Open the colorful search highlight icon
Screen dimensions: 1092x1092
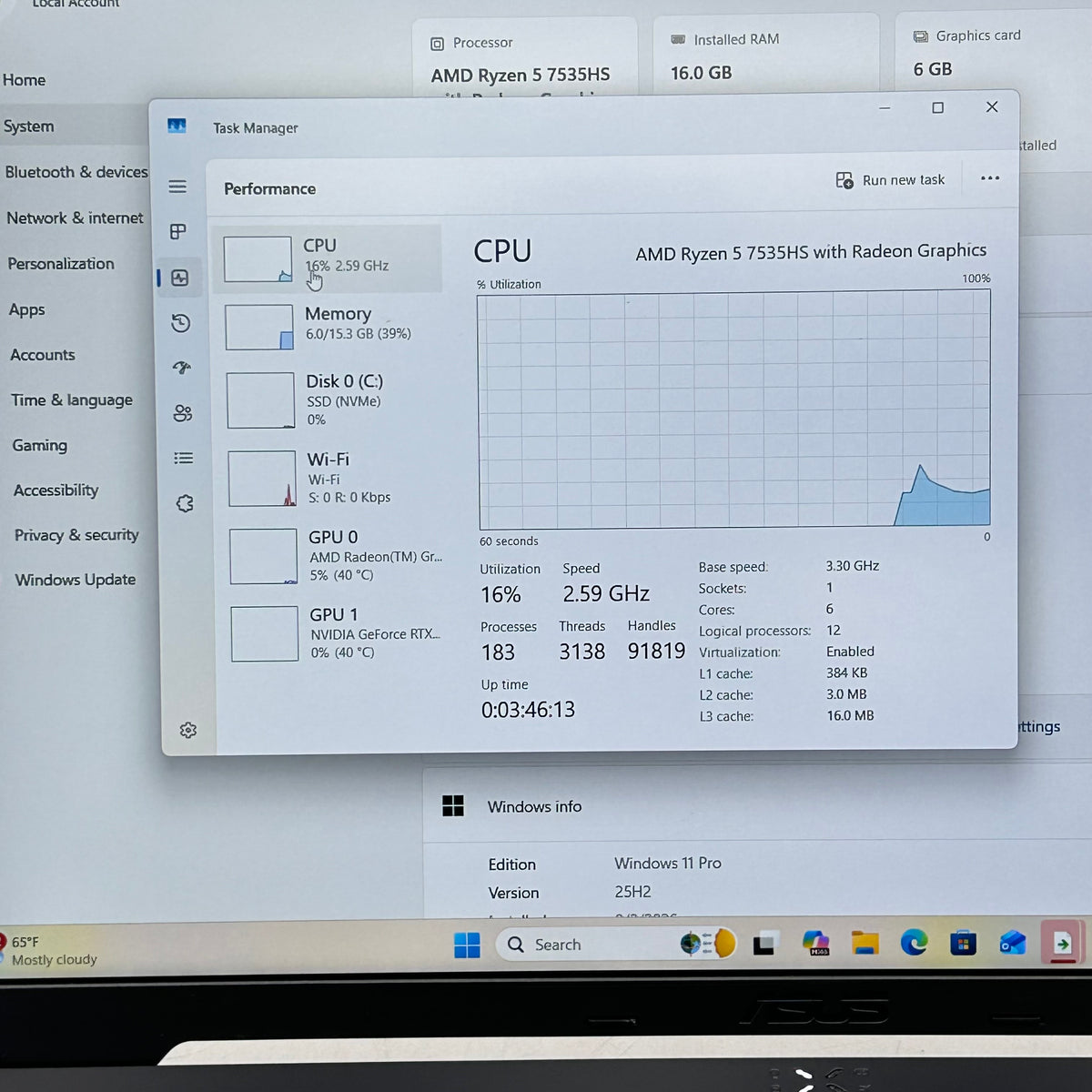[708, 944]
